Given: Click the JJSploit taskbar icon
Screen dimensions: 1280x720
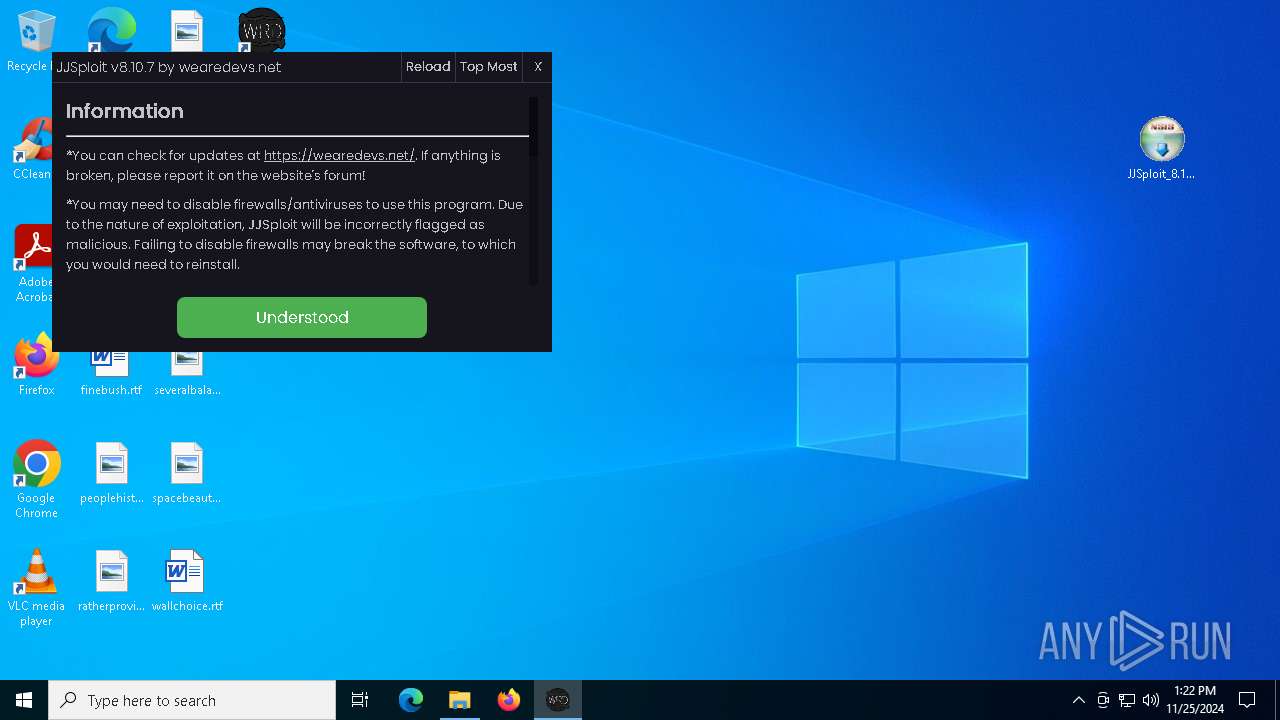Looking at the screenshot, I should click(x=558, y=700).
